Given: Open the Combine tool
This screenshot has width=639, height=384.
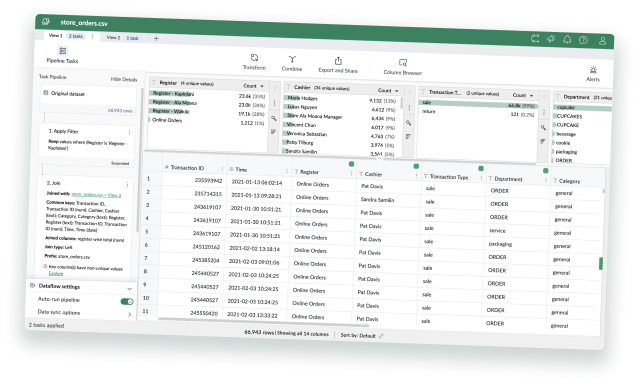Looking at the screenshot, I should tap(292, 64).
